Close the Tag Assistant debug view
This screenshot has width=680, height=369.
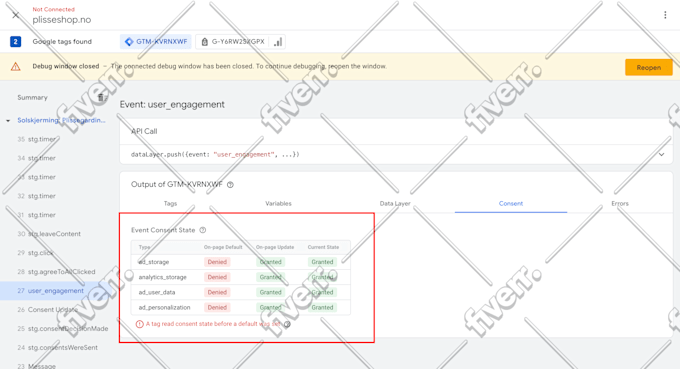tap(16, 15)
